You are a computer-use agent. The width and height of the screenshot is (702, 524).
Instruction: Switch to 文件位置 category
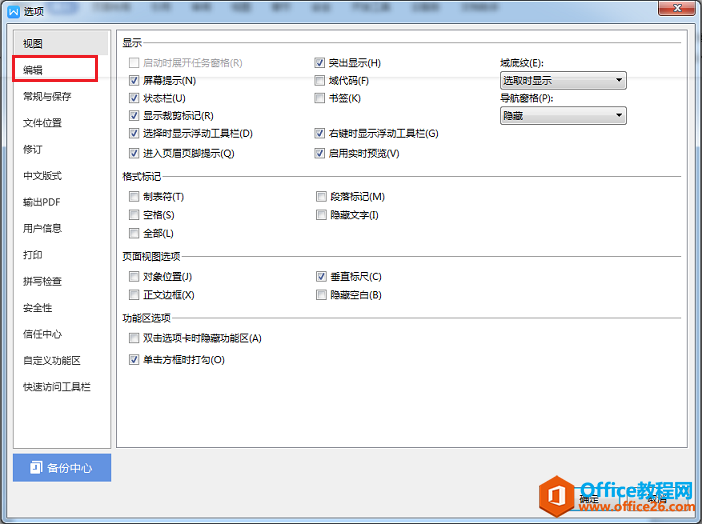click(x=43, y=123)
